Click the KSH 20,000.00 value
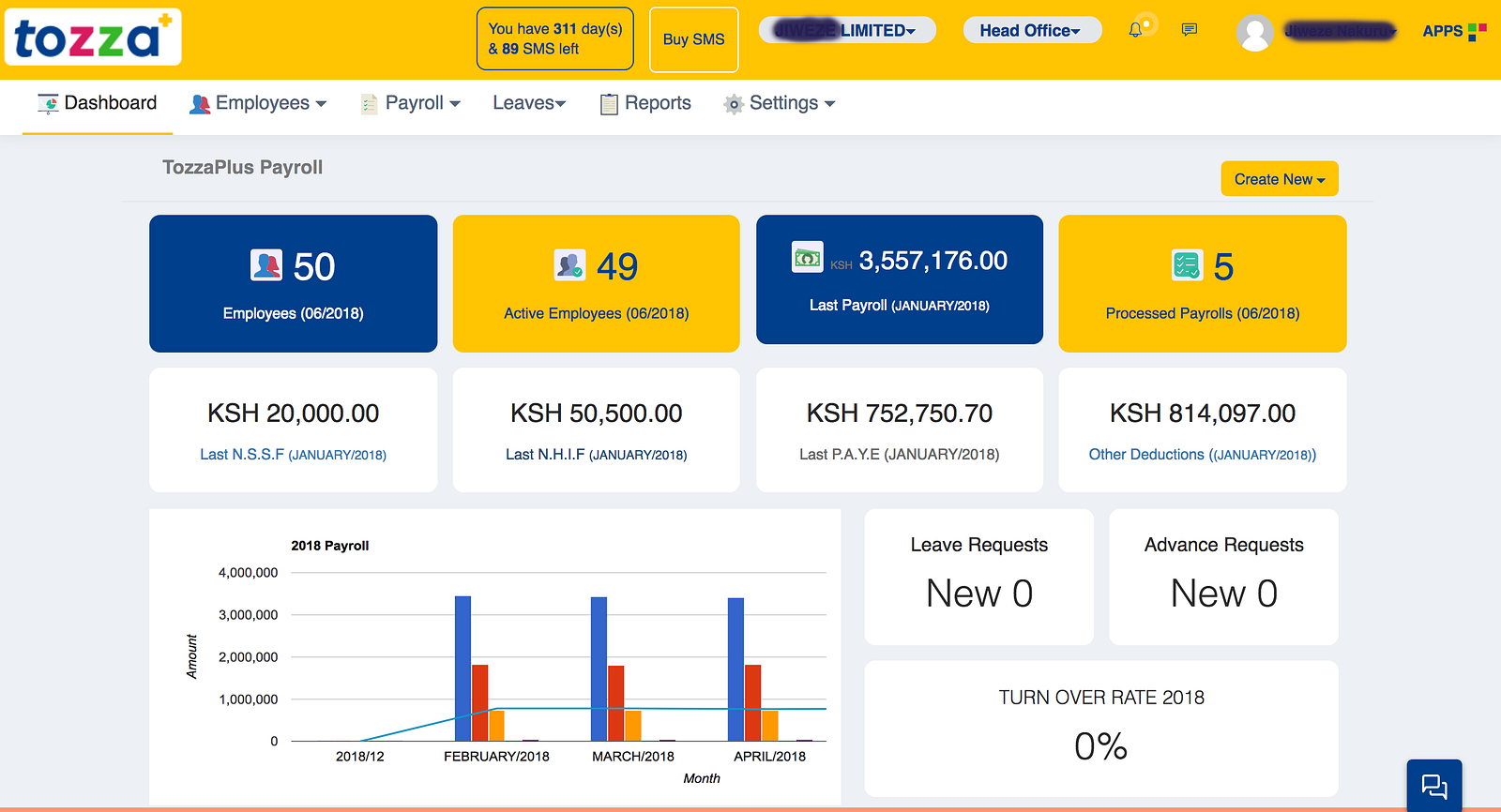This screenshot has height=812, width=1501. [x=294, y=414]
